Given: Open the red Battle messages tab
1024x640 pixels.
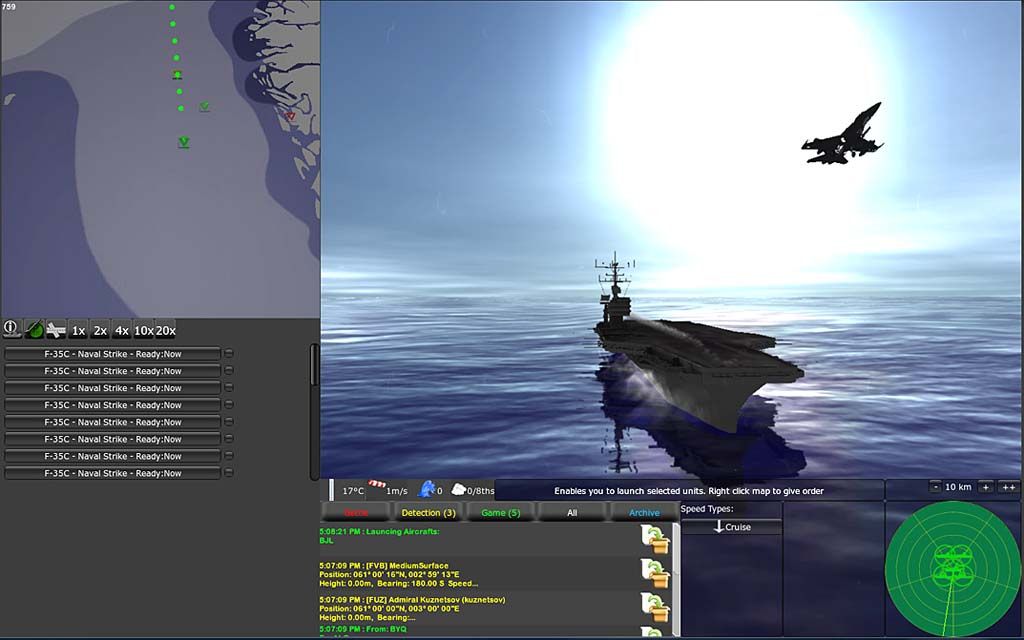Looking at the screenshot, I should [x=356, y=513].
